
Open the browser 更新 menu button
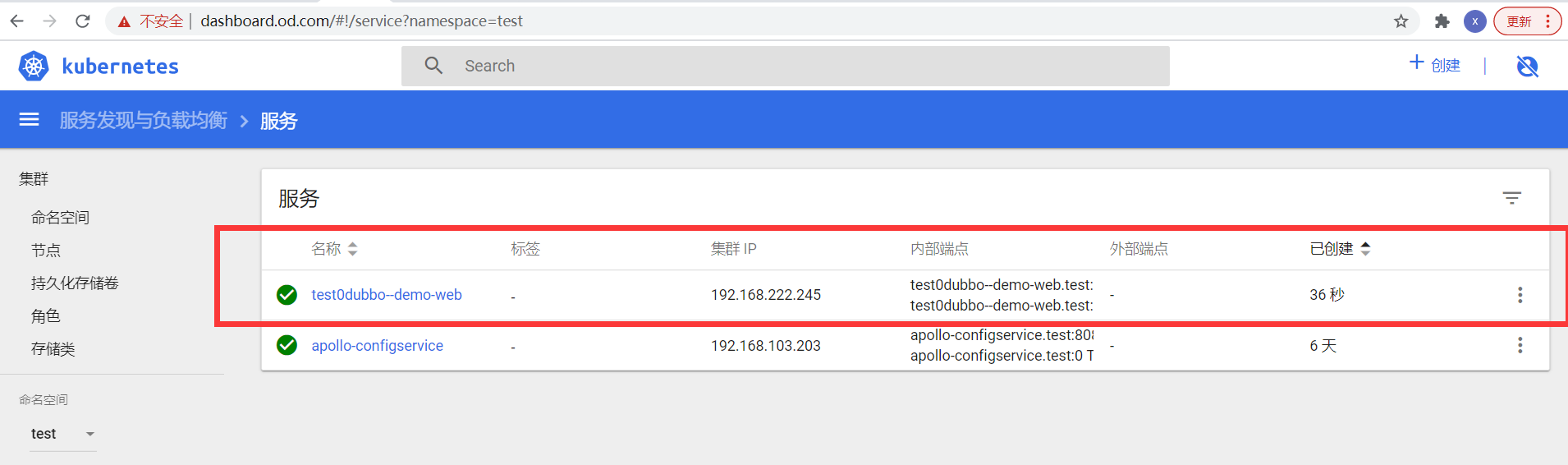point(1527,21)
